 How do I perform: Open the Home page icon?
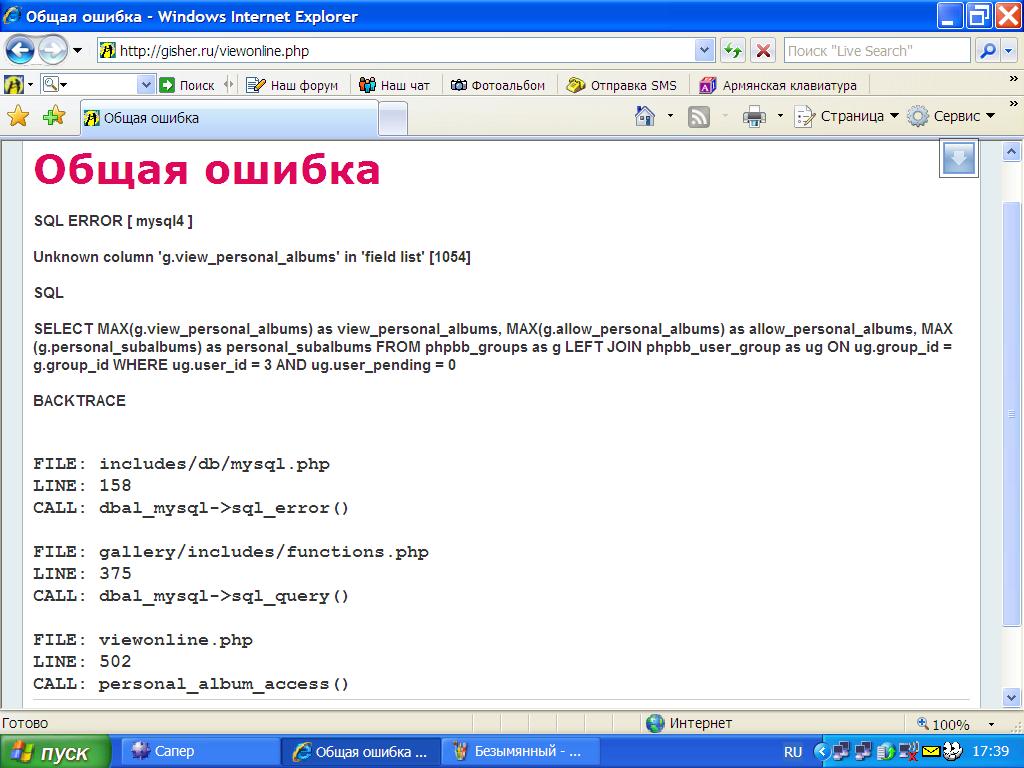tap(645, 117)
